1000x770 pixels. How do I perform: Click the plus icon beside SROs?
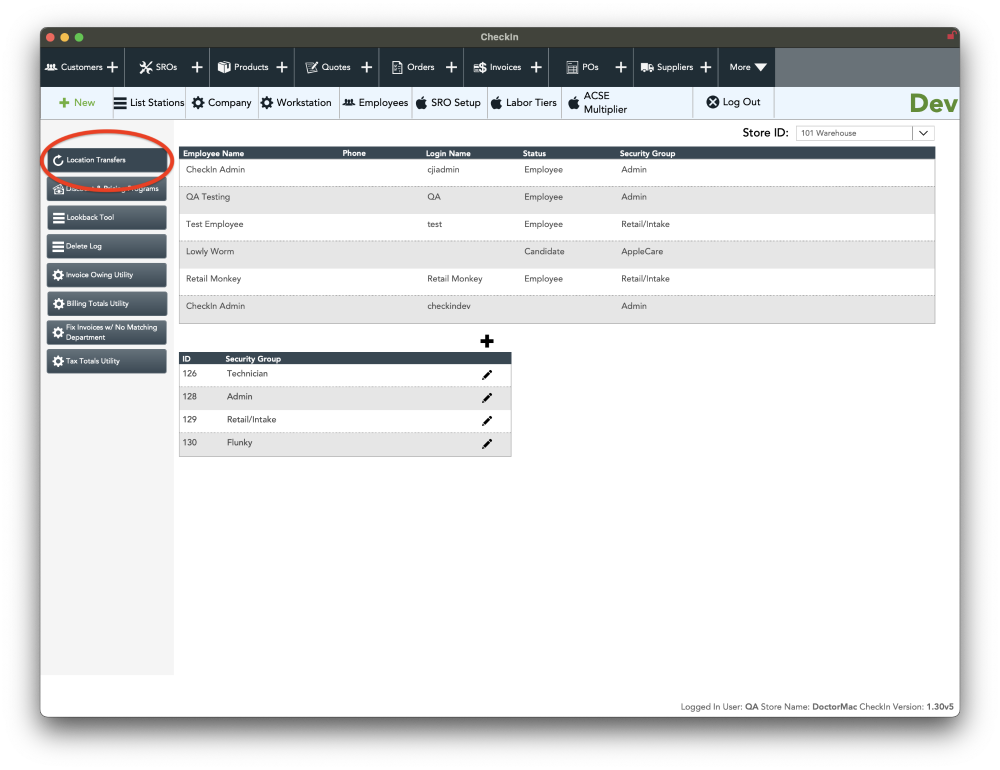point(197,67)
